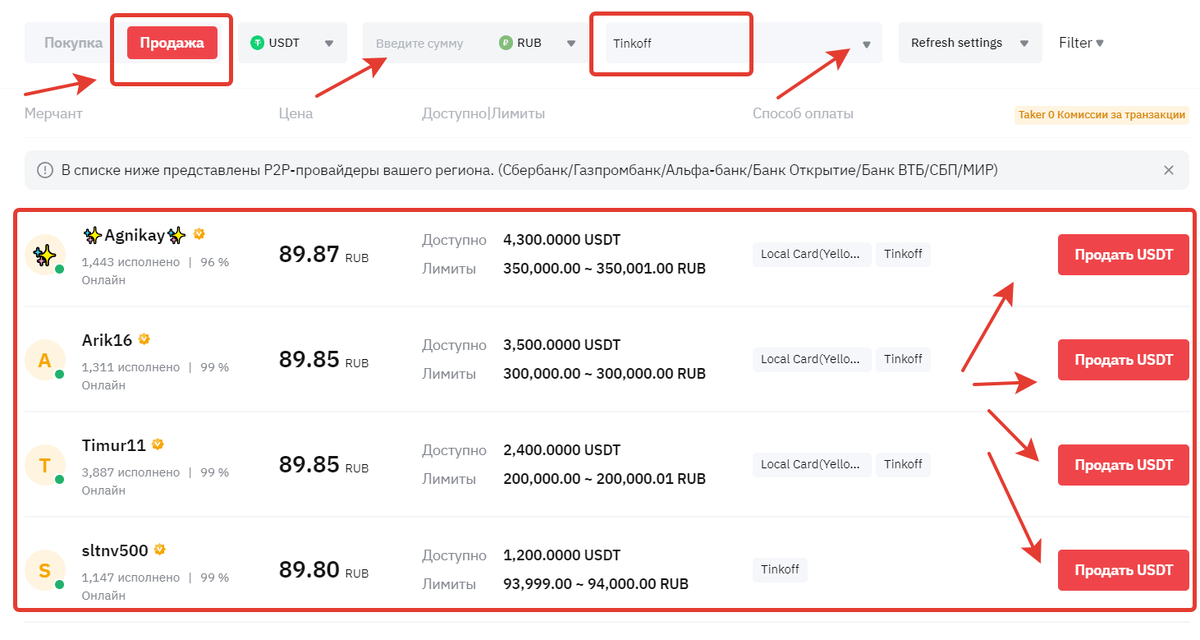Screen dimensions: 1200x640
Task: Switch to the Покупка tab
Action: [73, 43]
